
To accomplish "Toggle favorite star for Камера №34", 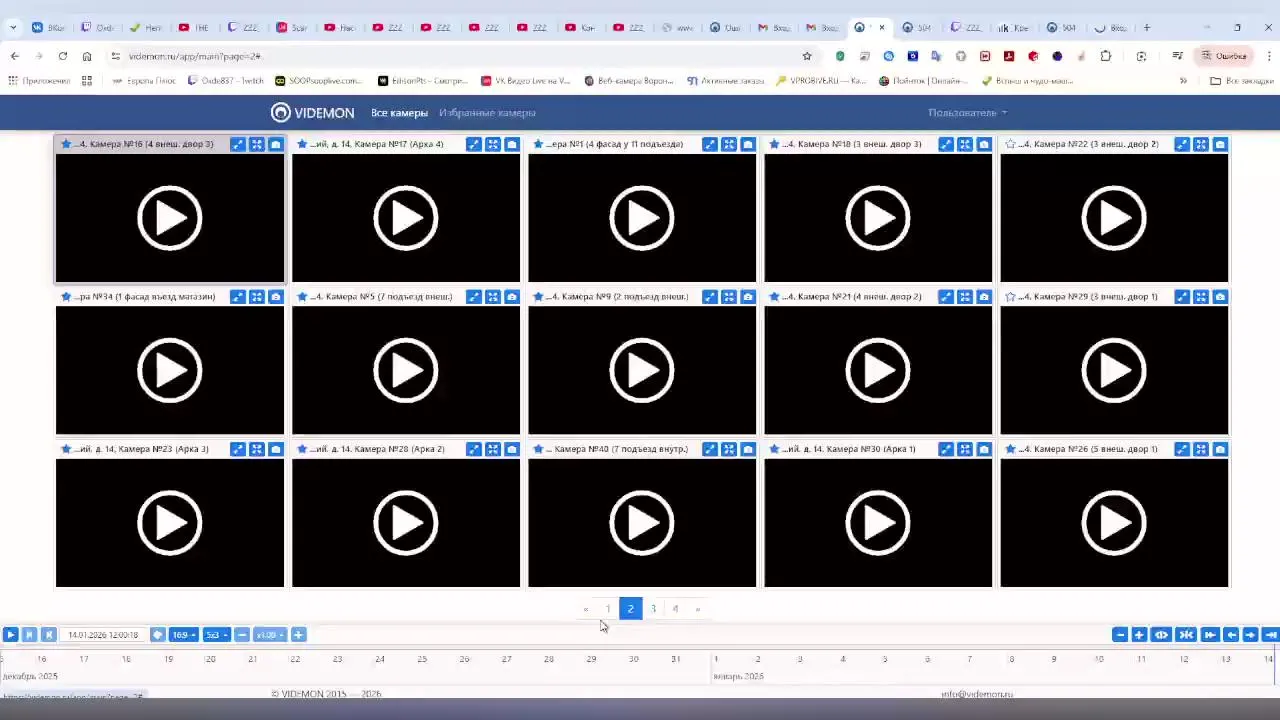I will [x=66, y=297].
